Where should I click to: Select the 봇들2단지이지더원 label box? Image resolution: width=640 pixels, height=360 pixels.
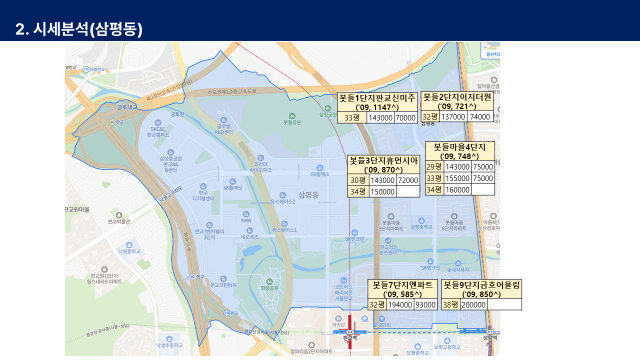[x=457, y=101]
